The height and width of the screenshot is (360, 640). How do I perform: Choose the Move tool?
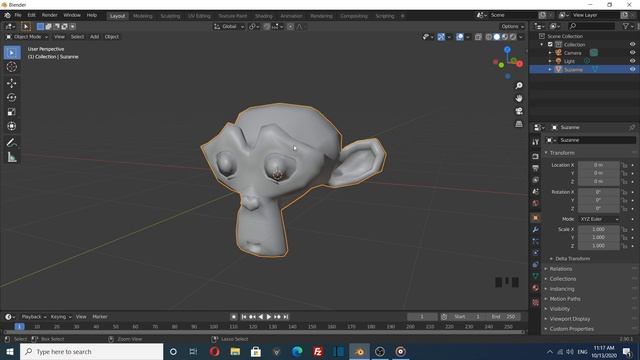coord(11,83)
